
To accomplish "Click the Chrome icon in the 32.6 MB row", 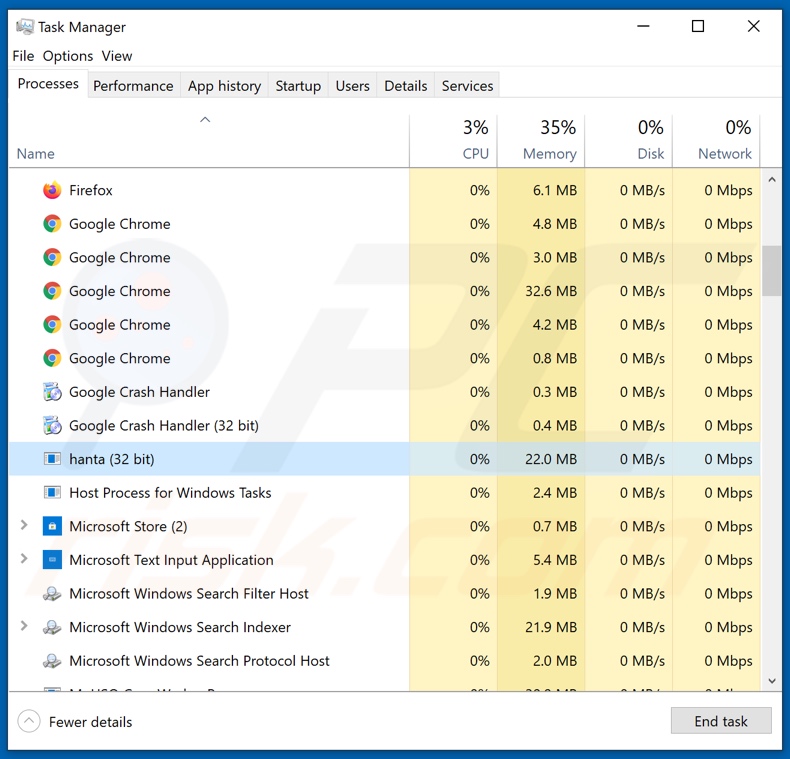I will click(52, 291).
